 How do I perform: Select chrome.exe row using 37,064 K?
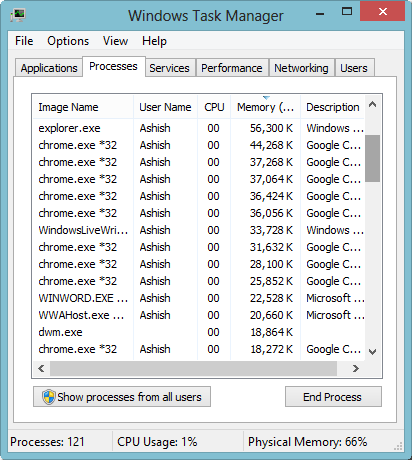pos(199,179)
